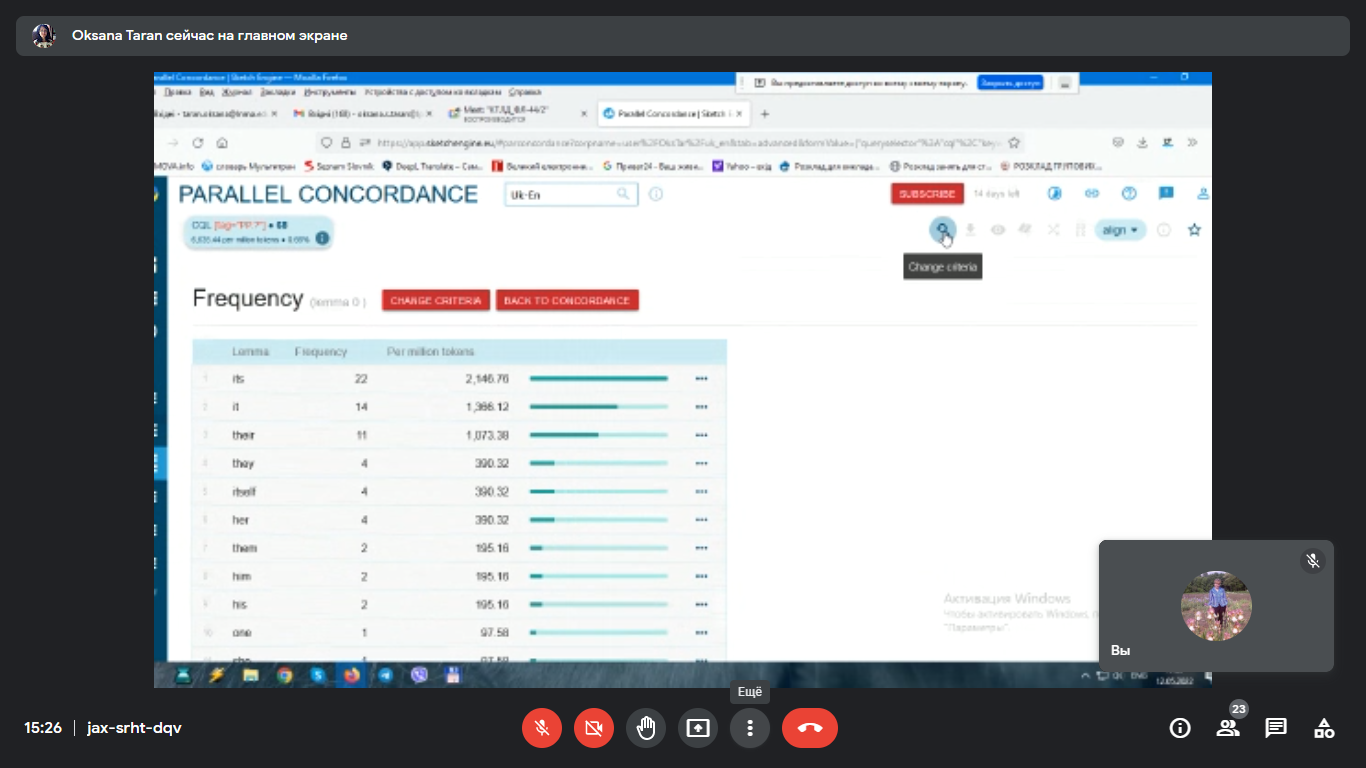1366x768 pixels.
Task: Click the Change criteria magnifier icon
Action: point(942,230)
